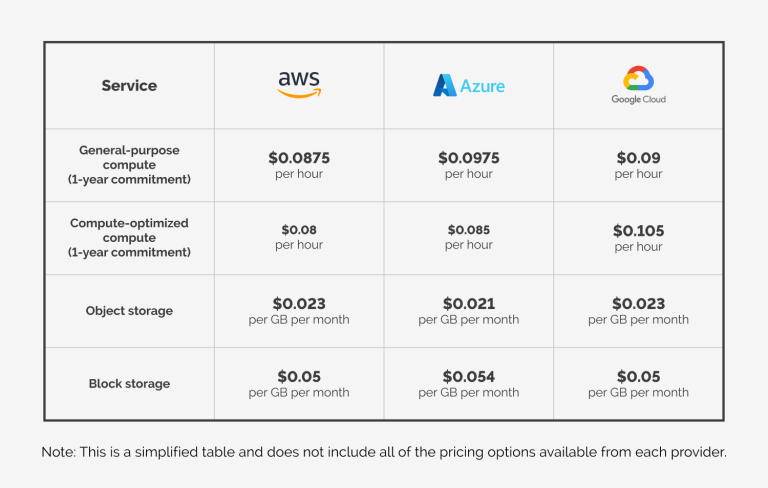768x488 pixels.
Task: Select Compute-optimized compute row label
Action: 129,238
